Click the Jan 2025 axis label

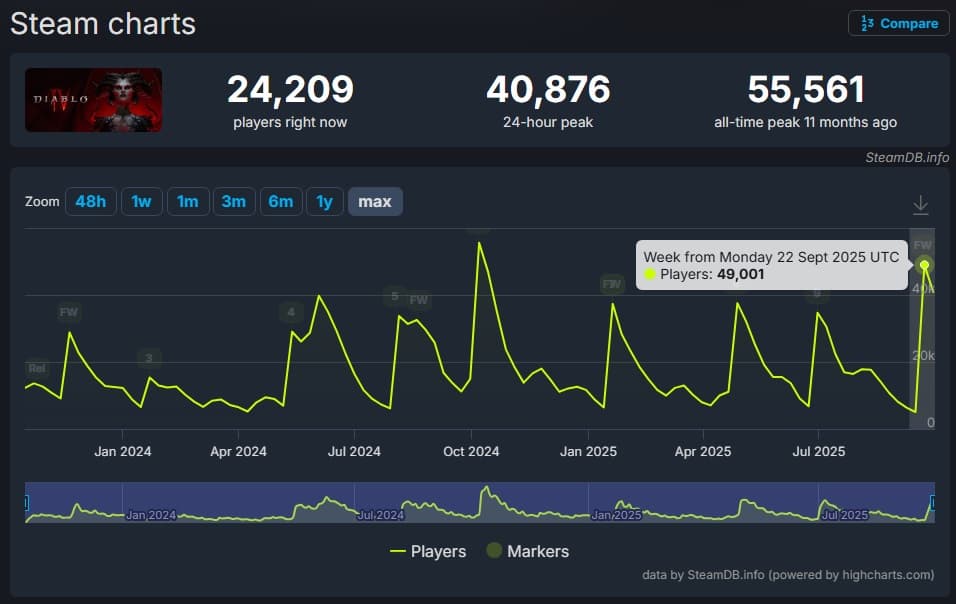pyautogui.click(x=588, y=452)
